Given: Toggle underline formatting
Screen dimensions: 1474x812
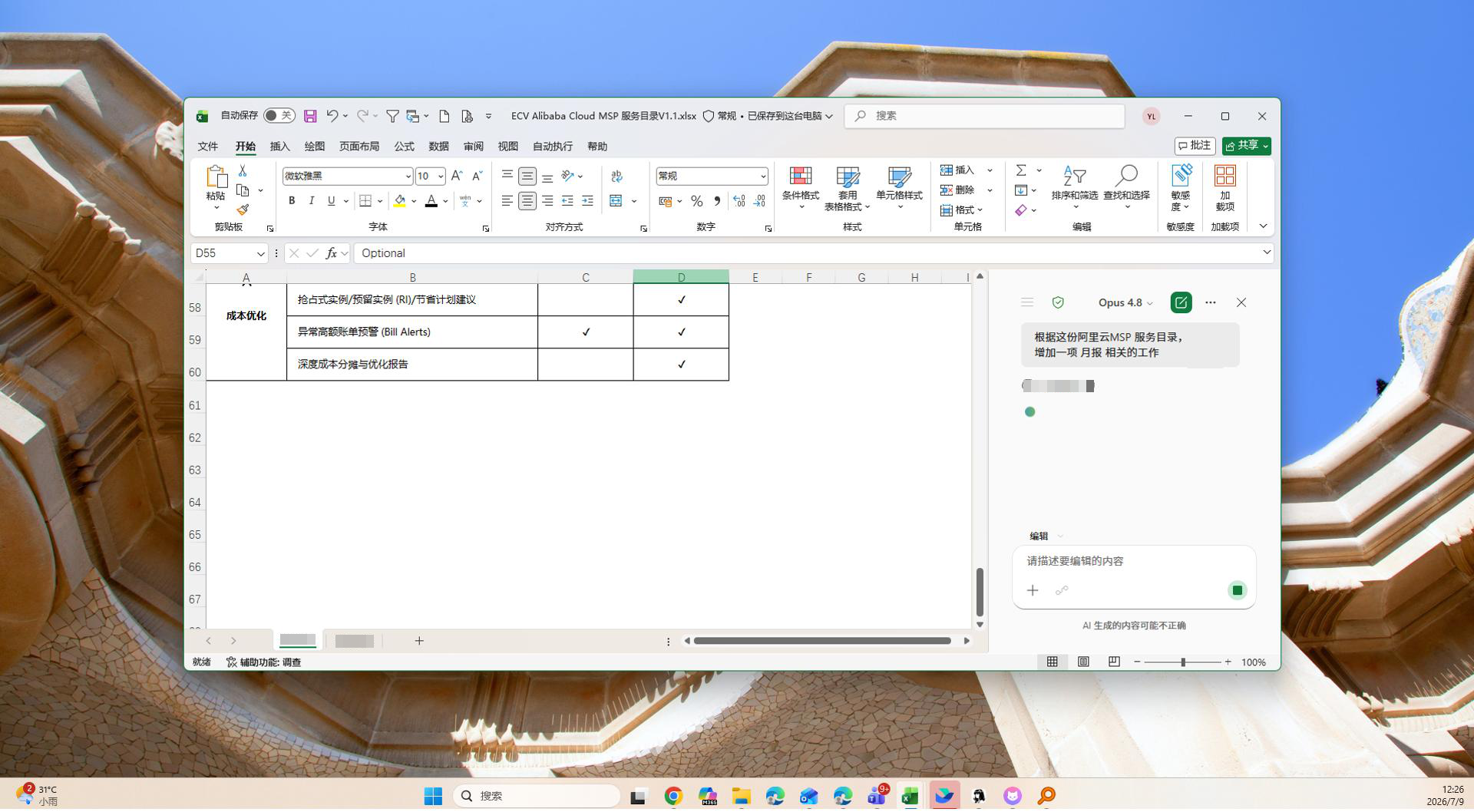Looking at the screenshot, I should point(332,201).
